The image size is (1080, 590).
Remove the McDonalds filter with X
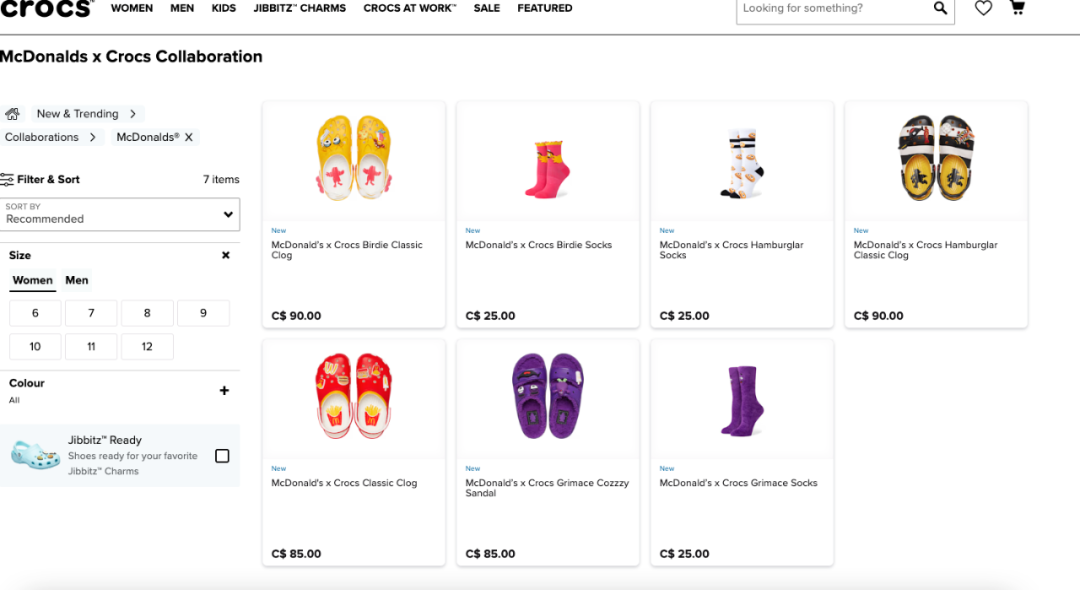click(189, 137)
